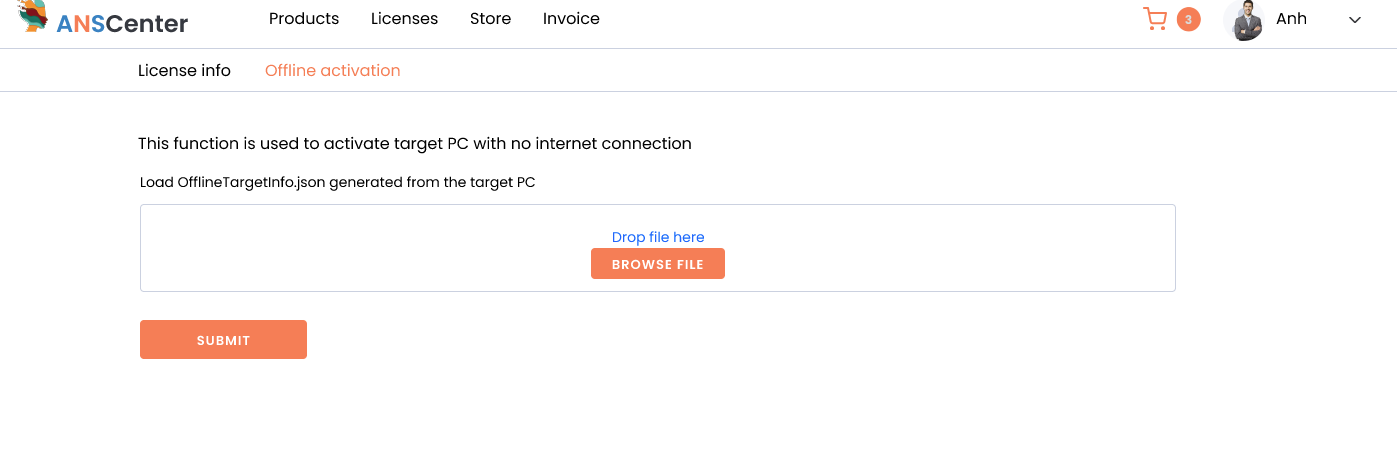Click the orange cart badge showing 3
The height and width of the screenshot is (473, 1397).
[x=1188, y=19]
